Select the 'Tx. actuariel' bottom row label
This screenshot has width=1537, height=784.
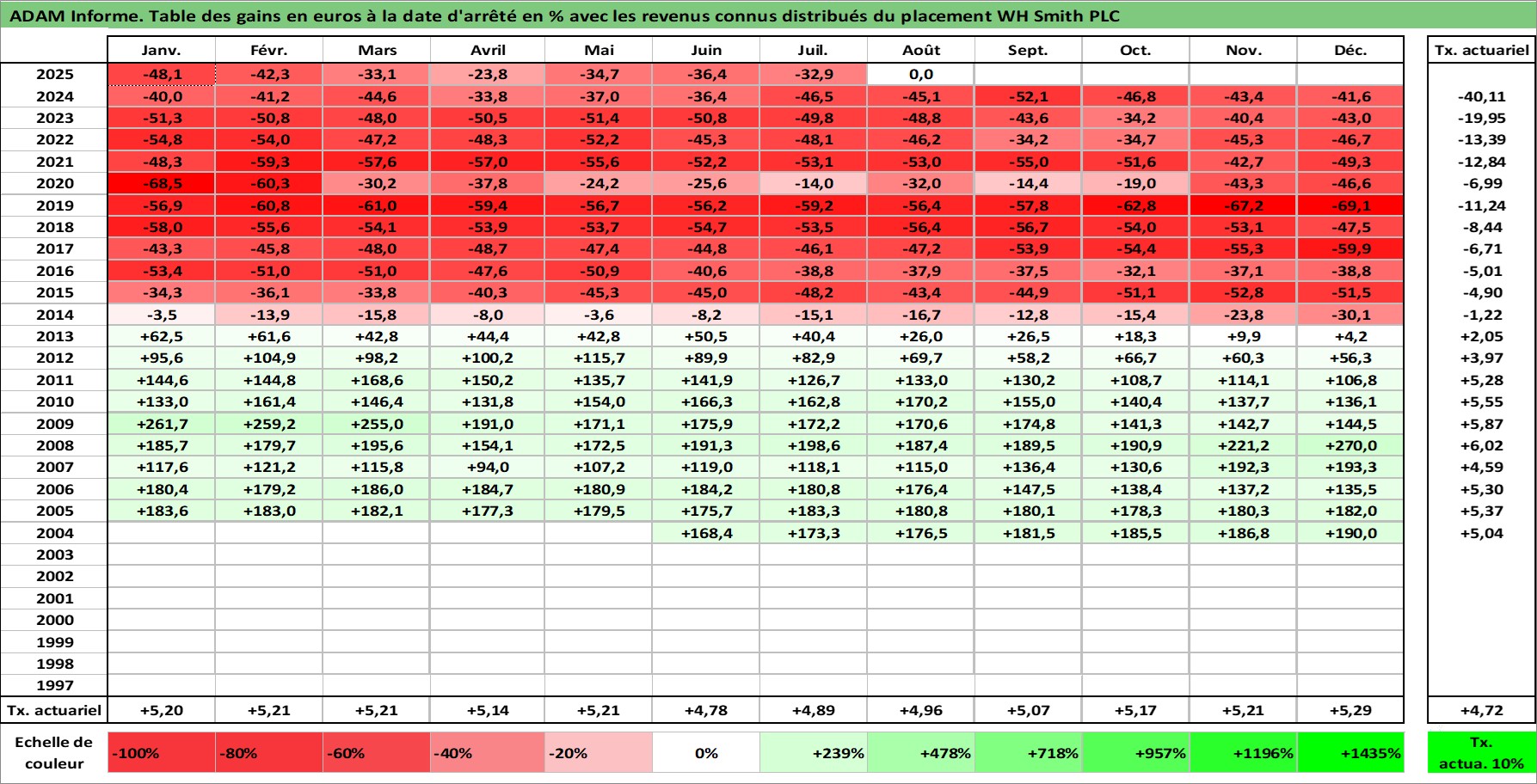click(54, 710)
